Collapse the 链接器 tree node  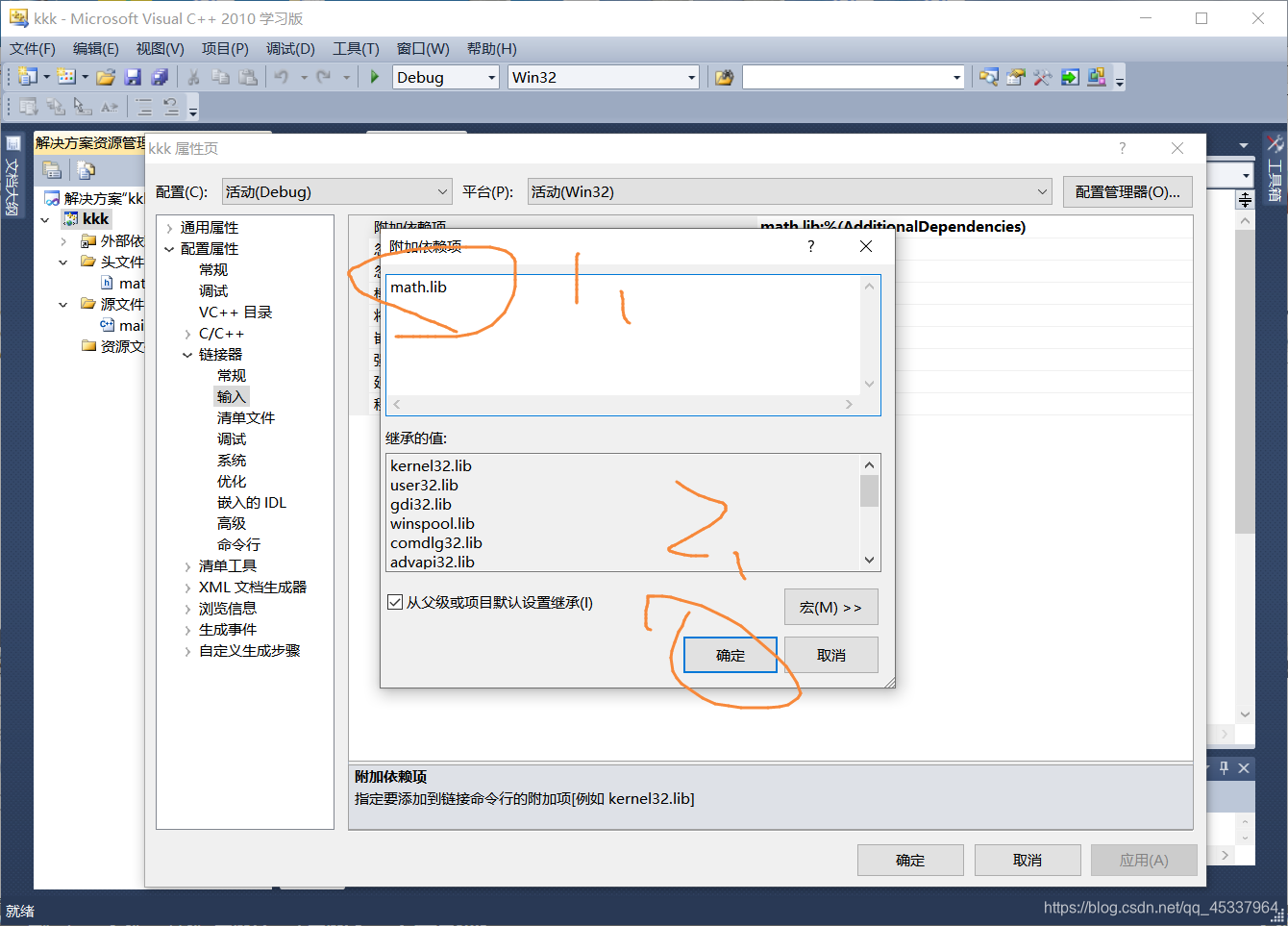coord(188,355)
